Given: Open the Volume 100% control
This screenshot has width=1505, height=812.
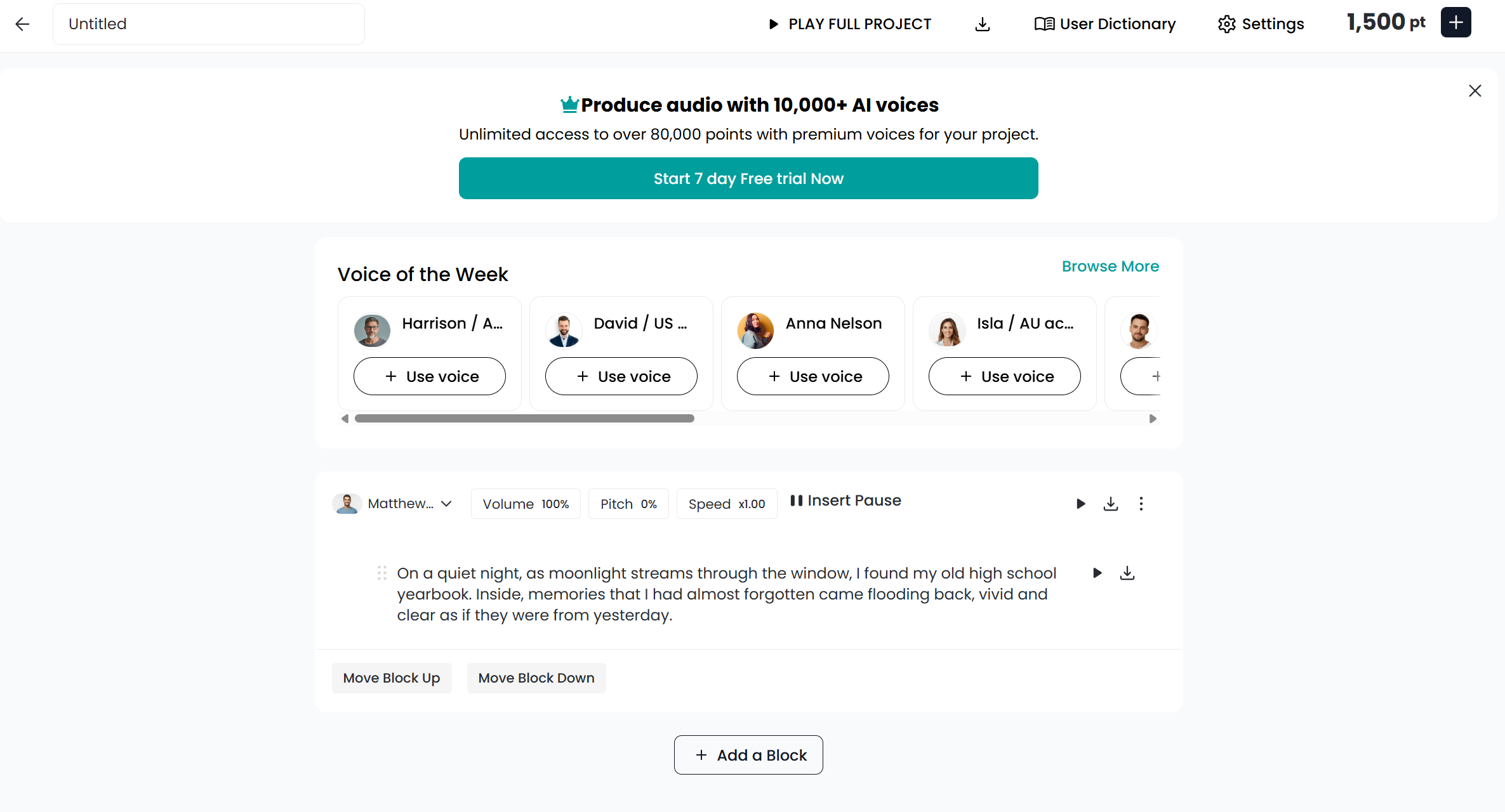Looking at the screenshot, I should [x=526, y=504].
